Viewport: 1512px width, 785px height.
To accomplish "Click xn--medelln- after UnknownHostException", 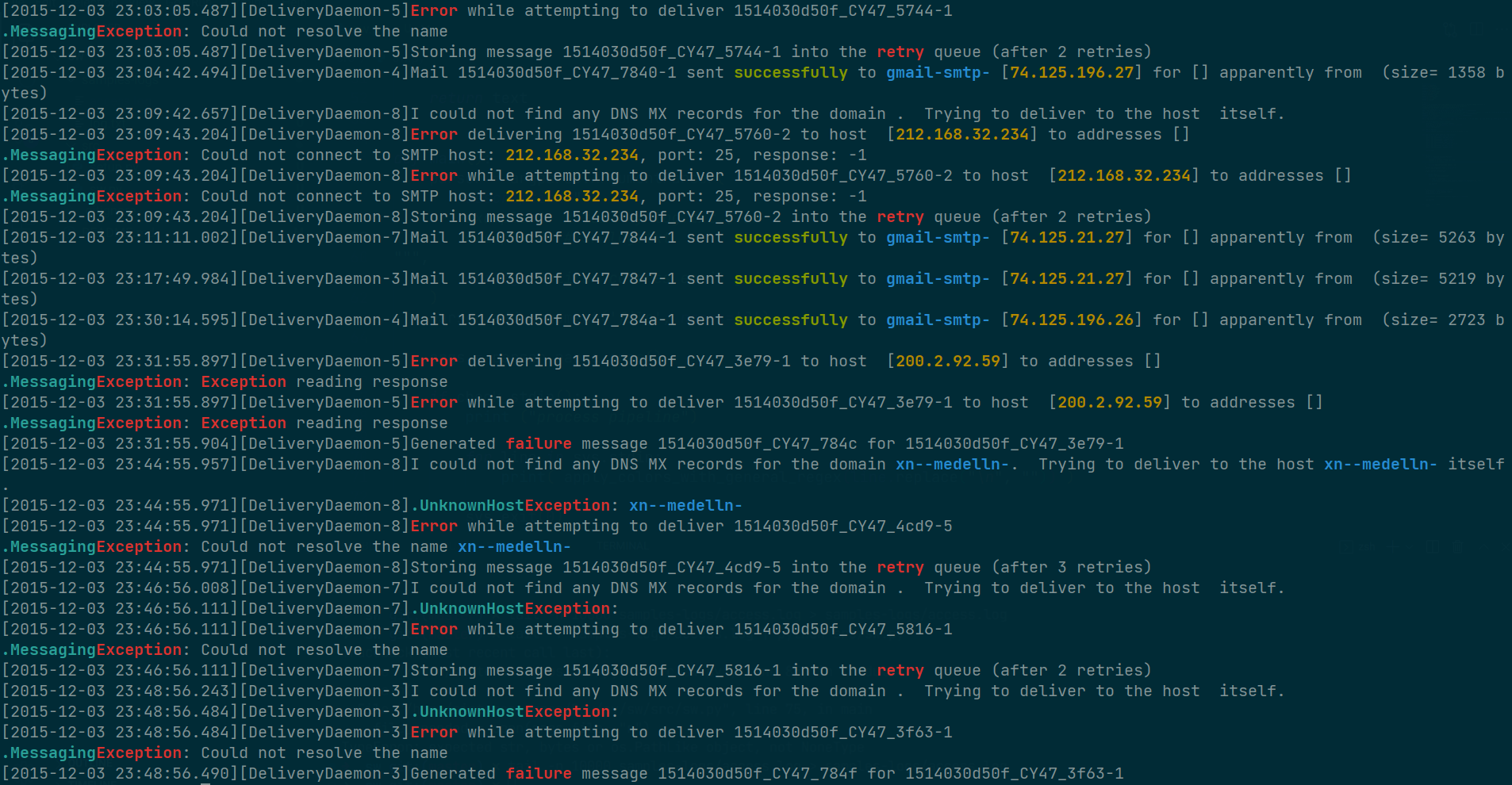I will click(685, 505).
